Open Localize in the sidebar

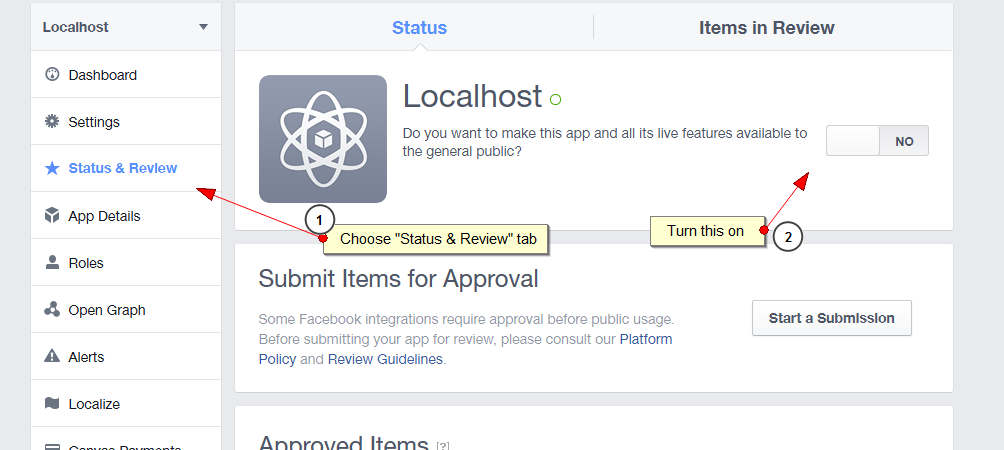(126, 403)
